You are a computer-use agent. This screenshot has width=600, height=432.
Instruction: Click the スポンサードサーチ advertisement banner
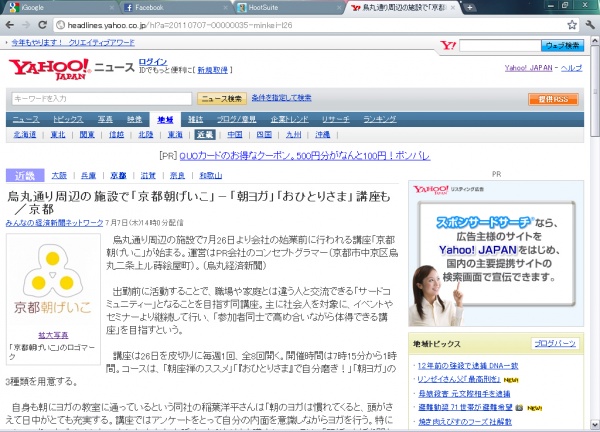496,253
